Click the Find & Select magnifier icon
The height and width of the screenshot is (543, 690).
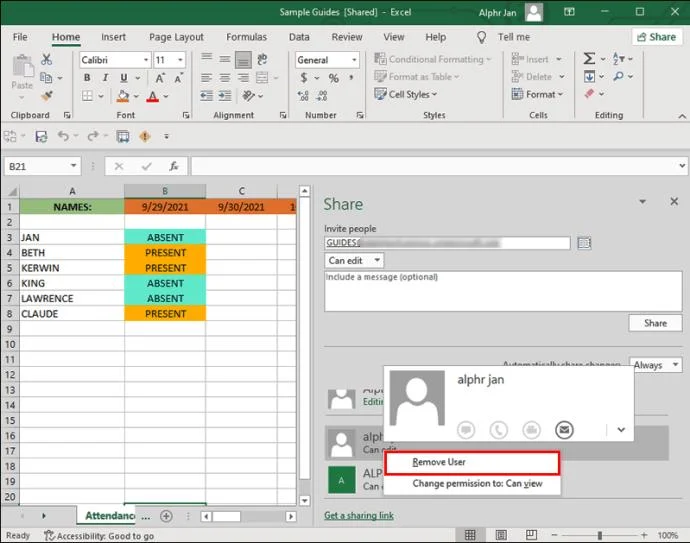[618, 77]
